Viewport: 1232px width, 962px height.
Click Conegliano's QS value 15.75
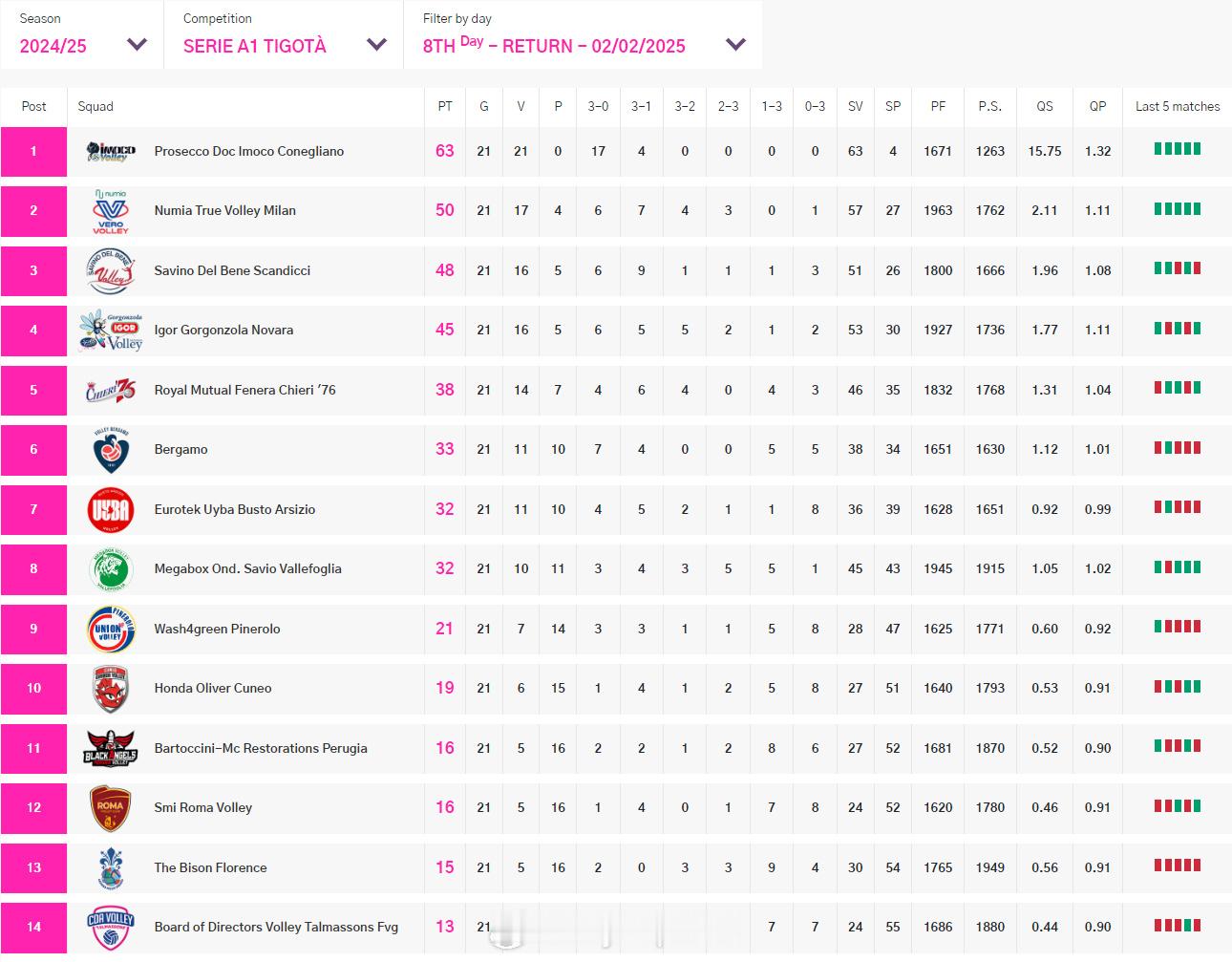point(1045,151)
